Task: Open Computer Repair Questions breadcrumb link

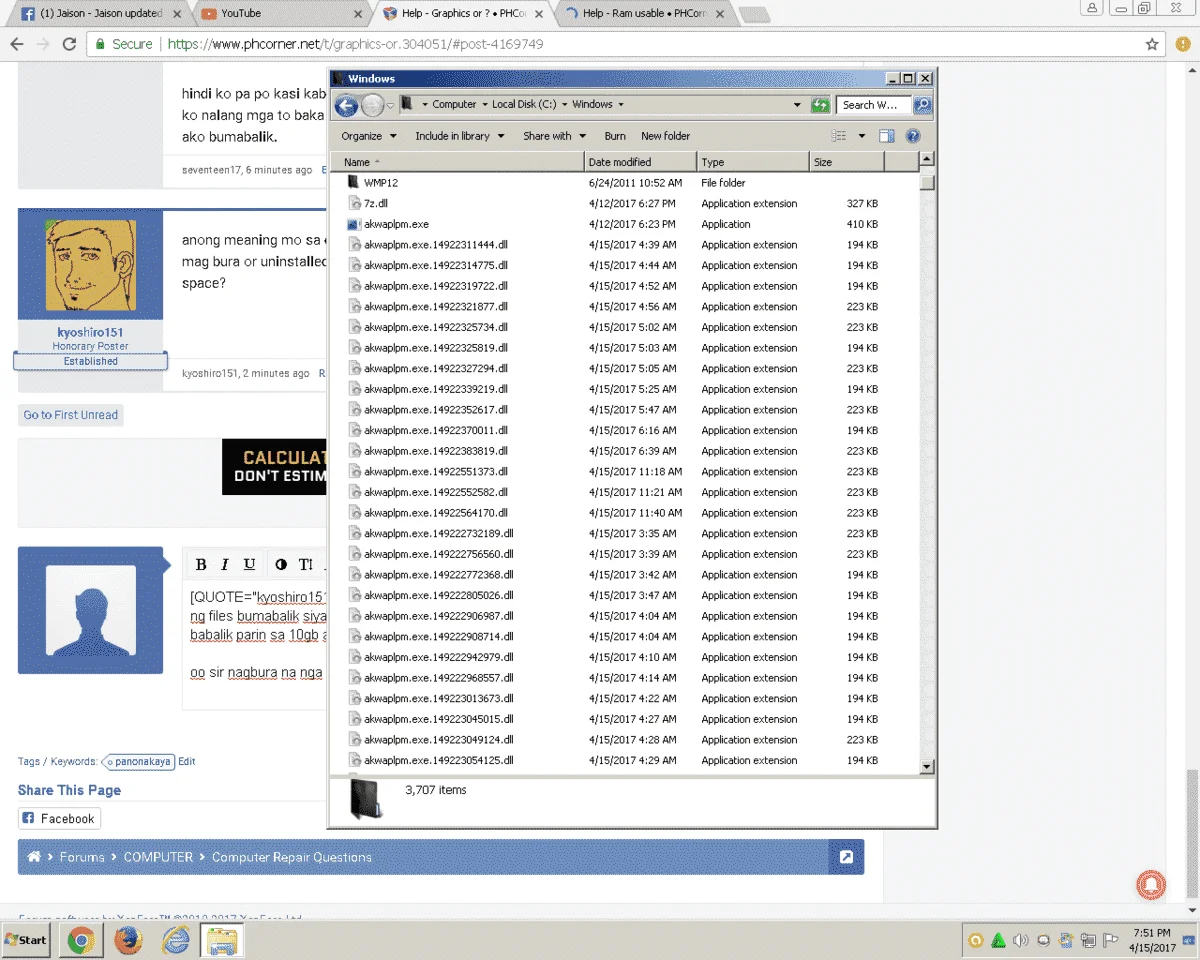Action: click(x=292, y=857)
